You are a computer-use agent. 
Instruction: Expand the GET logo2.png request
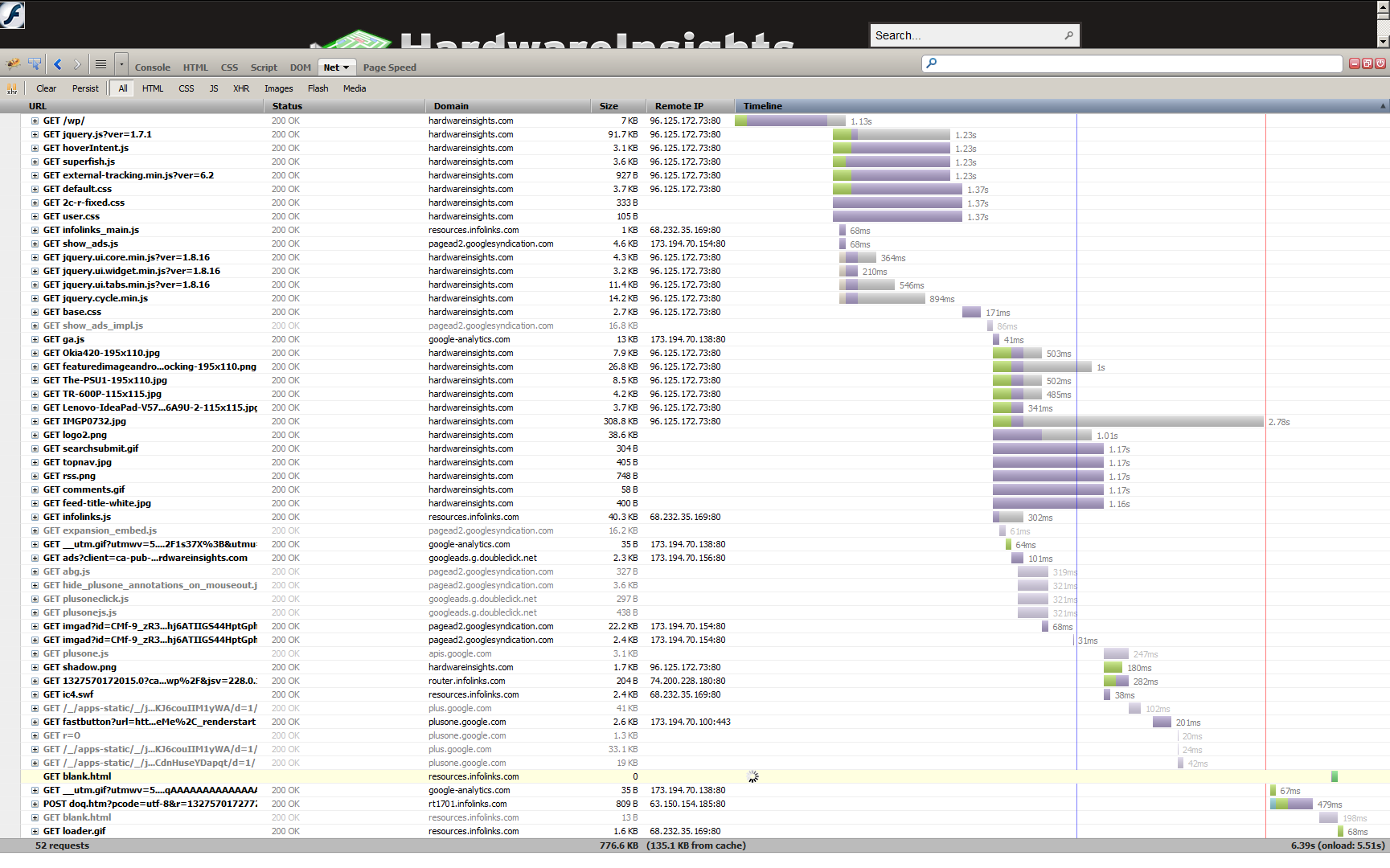(x=35, y=436)
